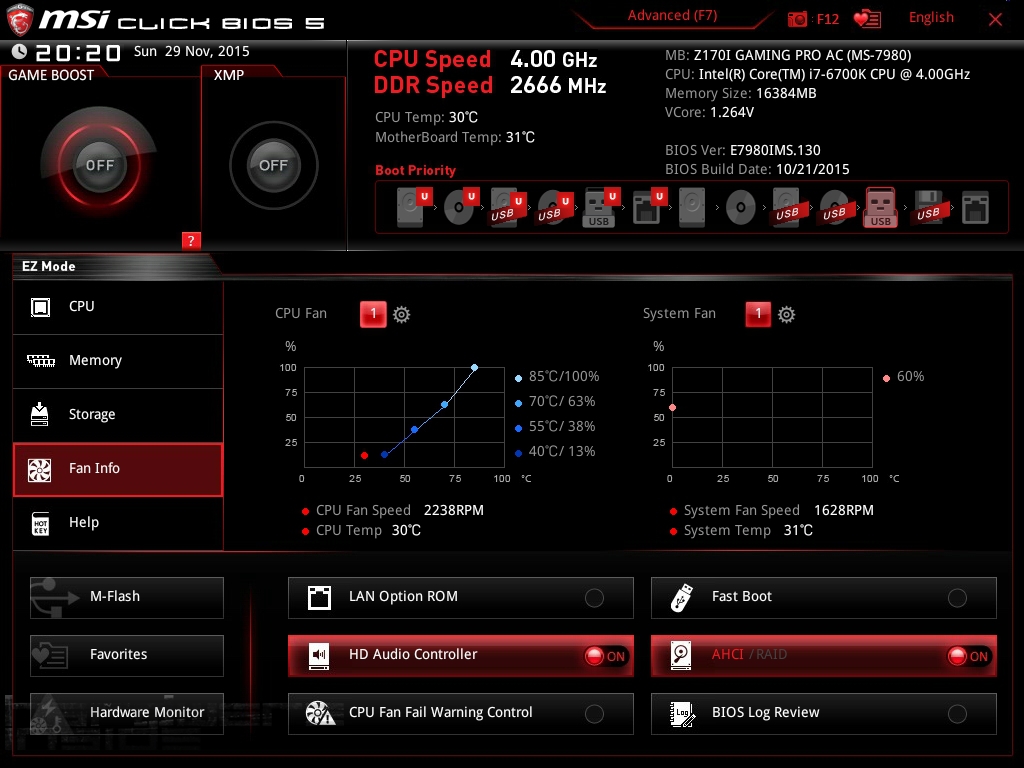Open System Fan settings gear

[786, 314]
